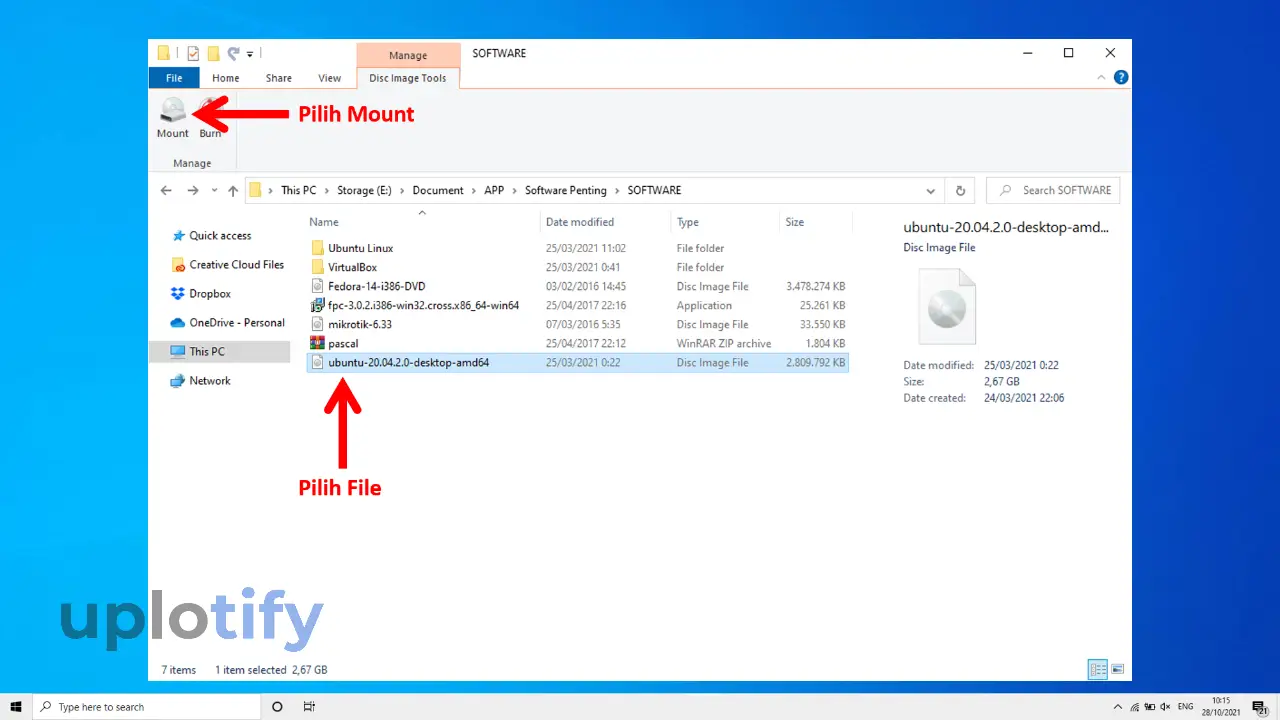Show hidden system tray icons
This screenshot has height=720, width=1280.
tap(1118, 706)
